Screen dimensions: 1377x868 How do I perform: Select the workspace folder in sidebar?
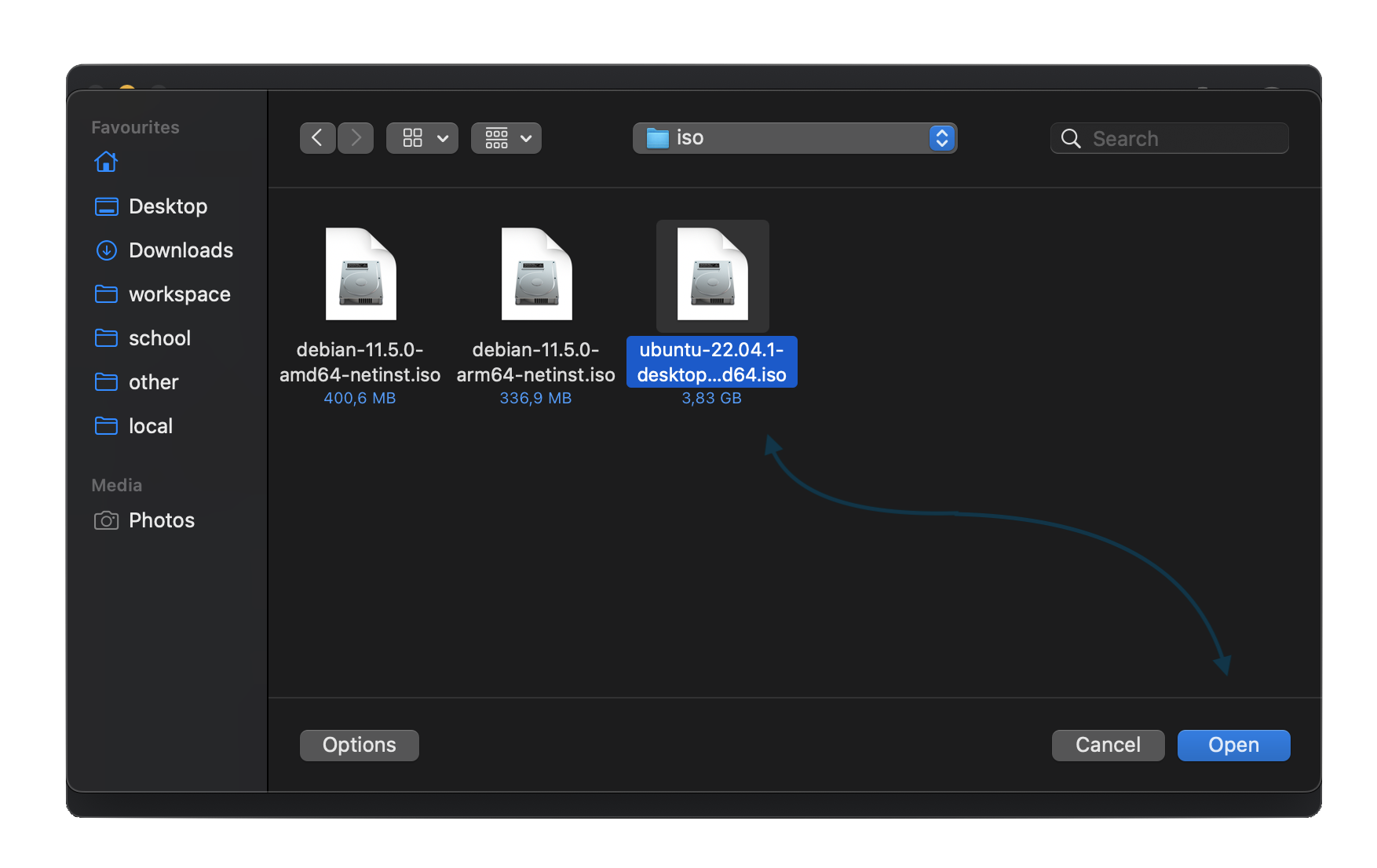click(179, 294)
